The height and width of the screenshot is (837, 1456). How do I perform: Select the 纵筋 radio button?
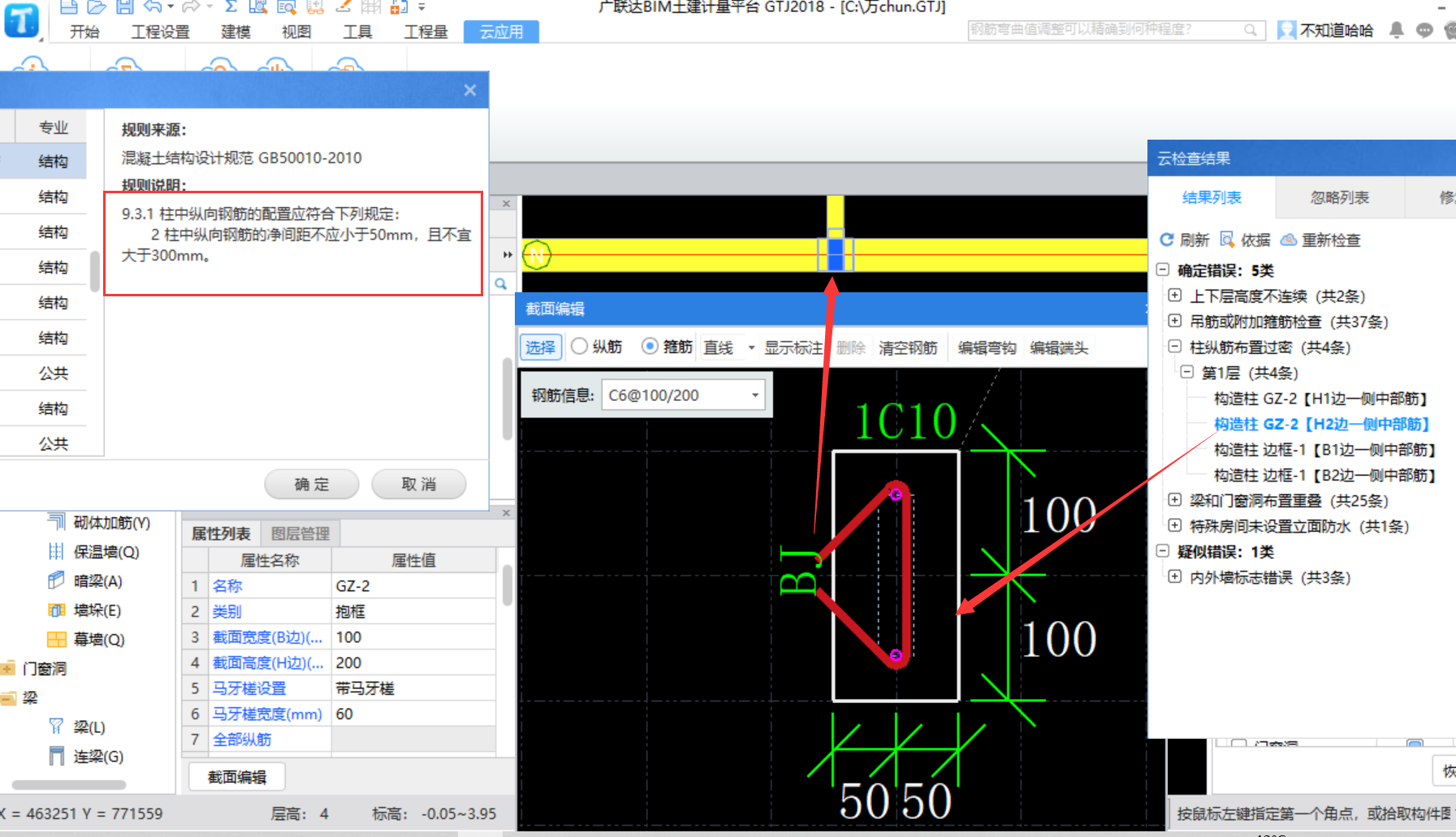point(580,347)
